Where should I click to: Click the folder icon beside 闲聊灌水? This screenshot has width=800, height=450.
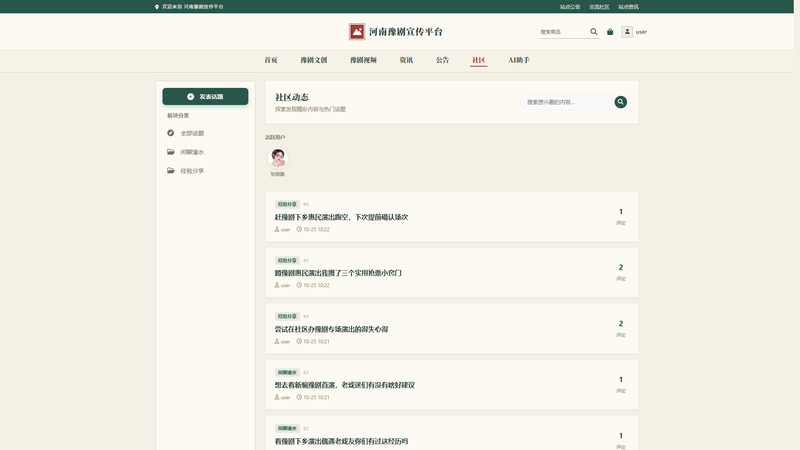(170, 152)
